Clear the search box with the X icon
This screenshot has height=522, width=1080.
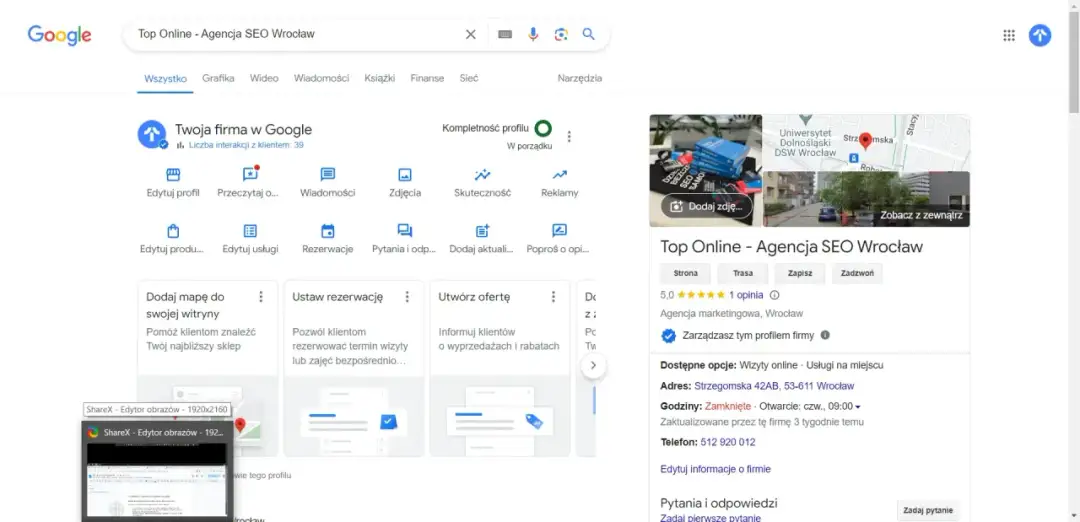click(470, 34)
